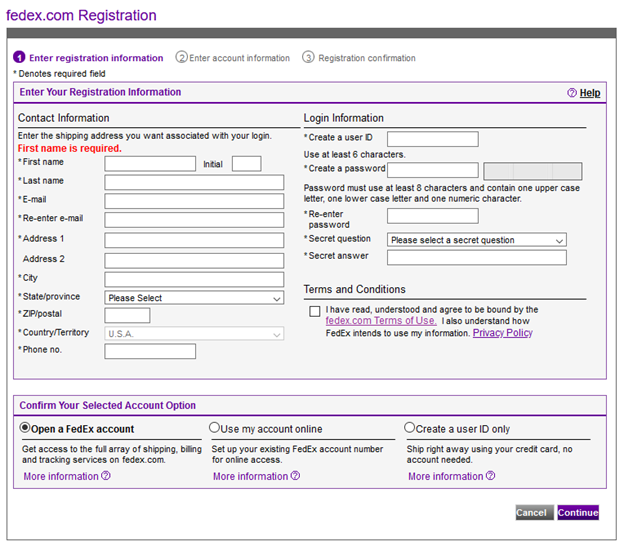Choose the Create a user ID only option
624x546 pixels.
[x=409, y=428]
